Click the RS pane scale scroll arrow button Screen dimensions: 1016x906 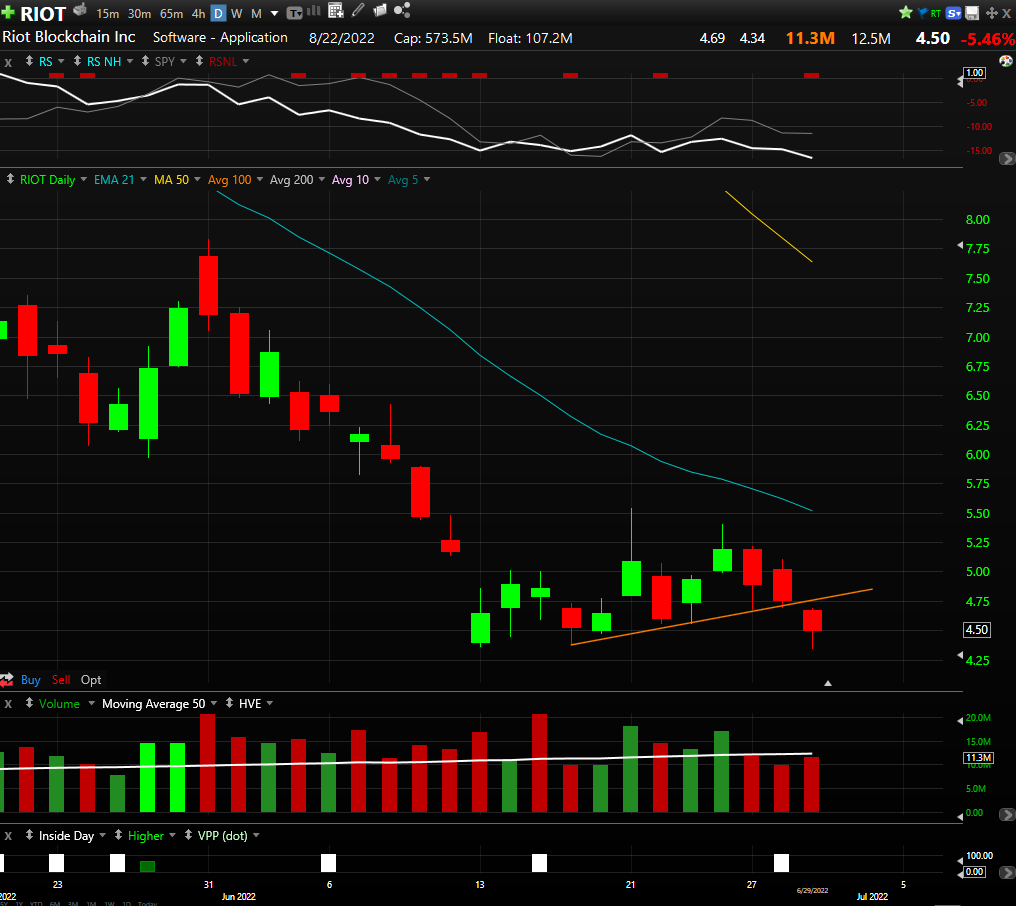[x=1007, y=158]
